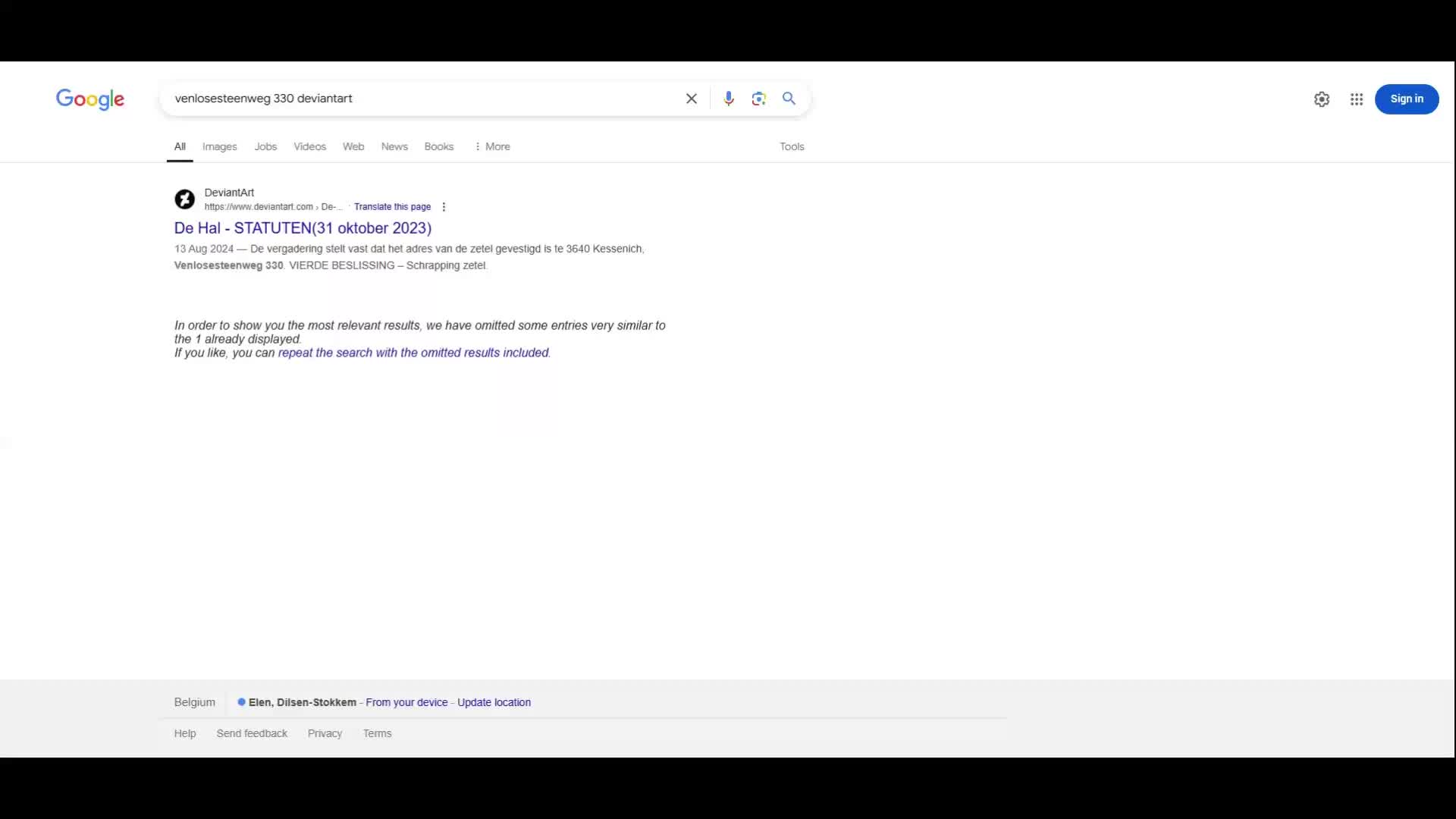The image size is (1456, 819).
Task: Click the deviantart.com URL breadcrumb
Action: [x=274, y=207]
